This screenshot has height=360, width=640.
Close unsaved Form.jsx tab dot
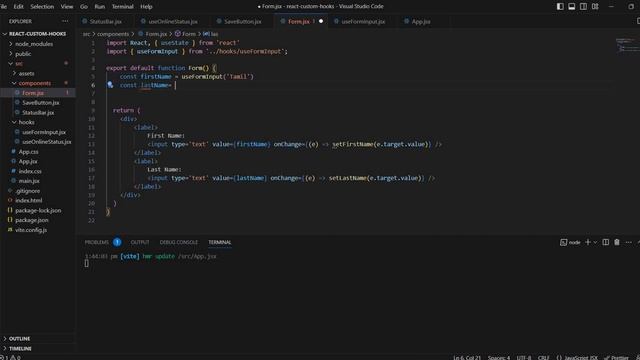(x=321, y=21)
